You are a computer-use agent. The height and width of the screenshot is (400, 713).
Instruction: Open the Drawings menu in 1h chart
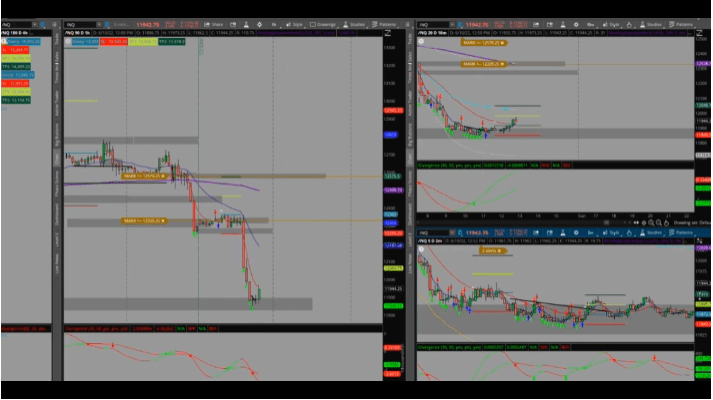coord(323,25)
